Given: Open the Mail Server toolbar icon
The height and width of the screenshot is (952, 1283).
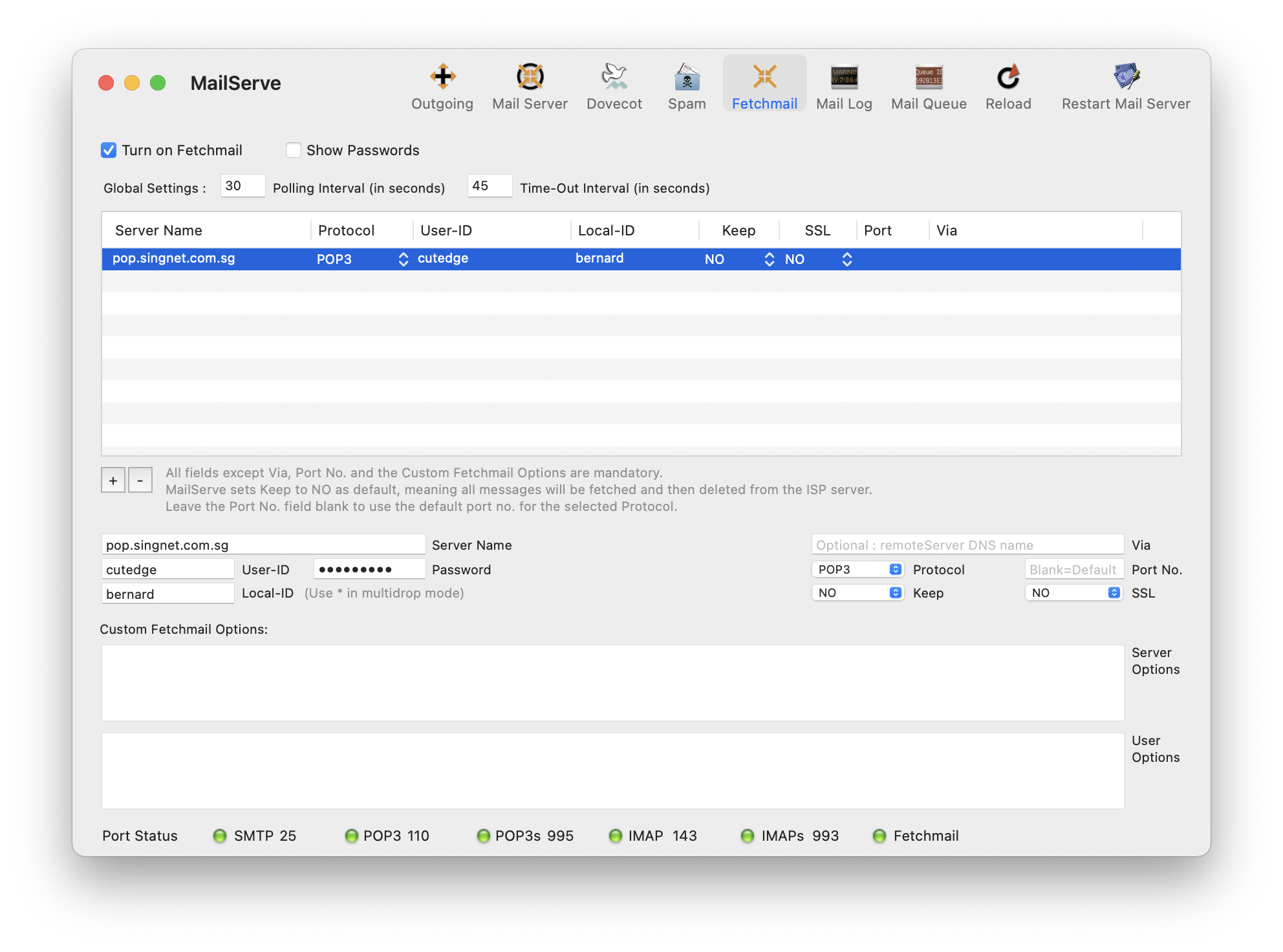Looking at the screenshot, I should 530,86.
